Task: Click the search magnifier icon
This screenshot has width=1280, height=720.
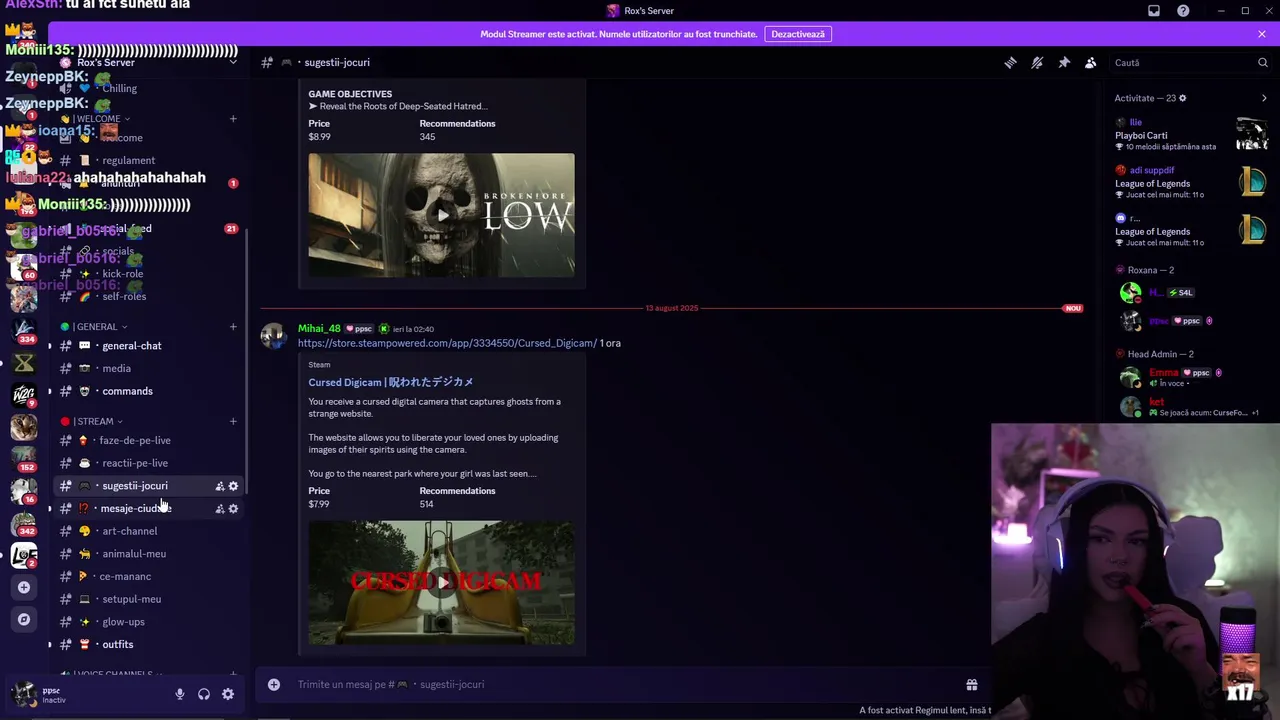Action: (x=1263, y=62)
